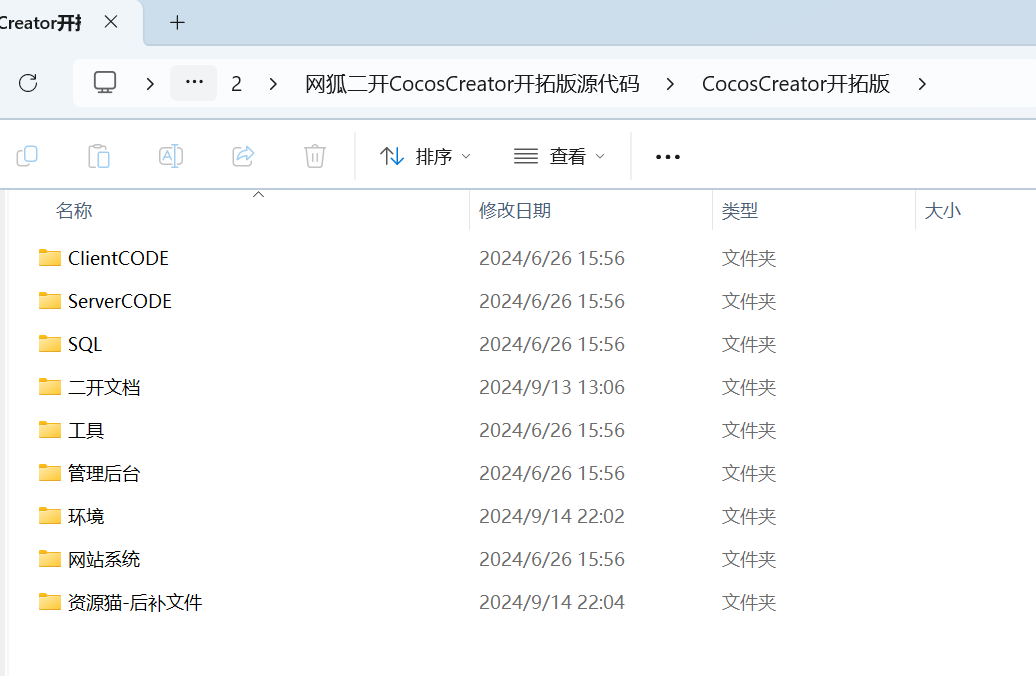Open the 排序 sort dropdown

click(x=426, y=157)
